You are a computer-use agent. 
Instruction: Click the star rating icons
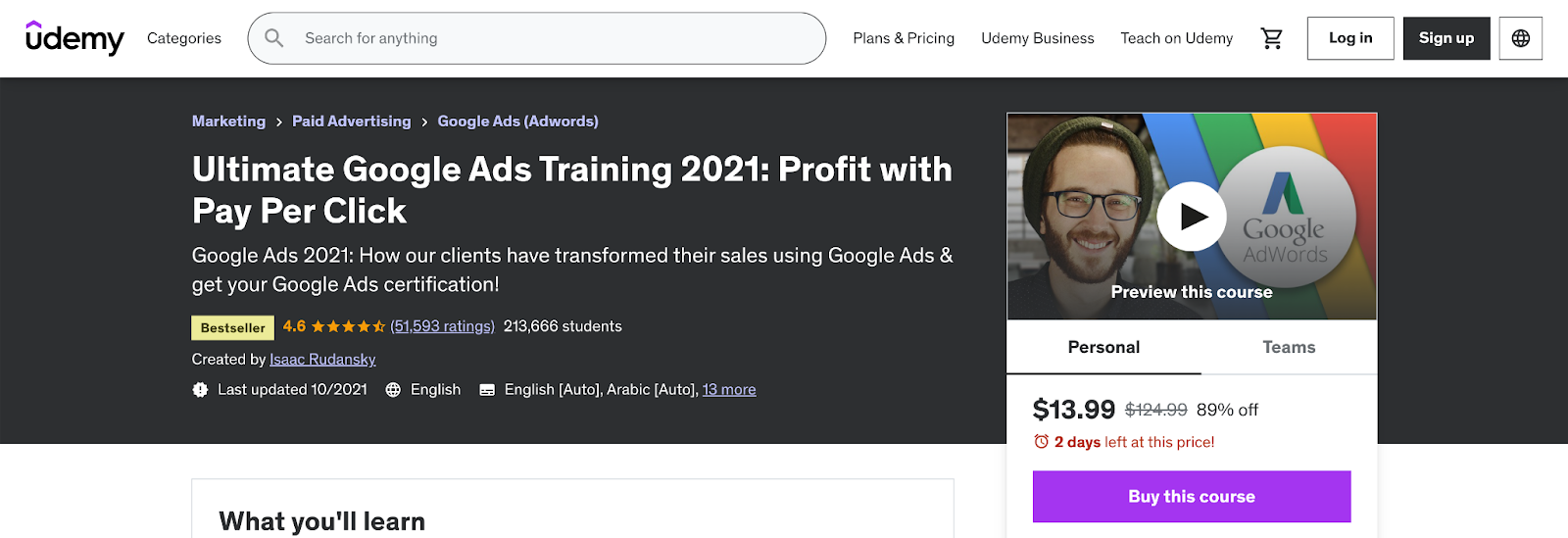(x=348, y=326)
